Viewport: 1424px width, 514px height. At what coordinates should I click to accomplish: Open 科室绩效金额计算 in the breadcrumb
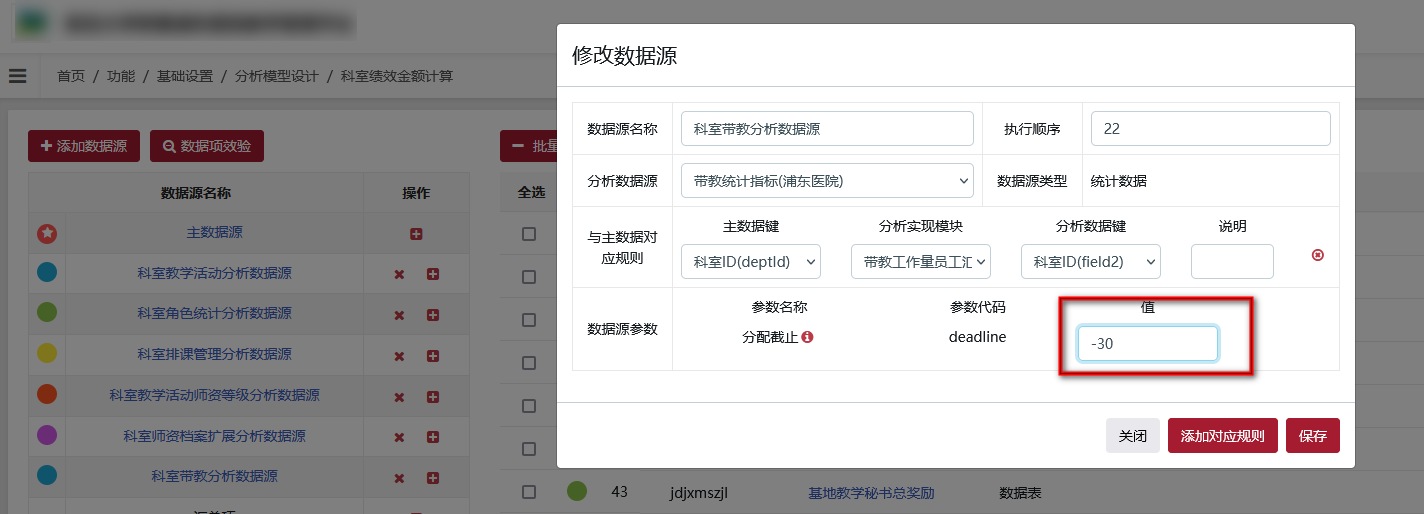tap(397, 76)
